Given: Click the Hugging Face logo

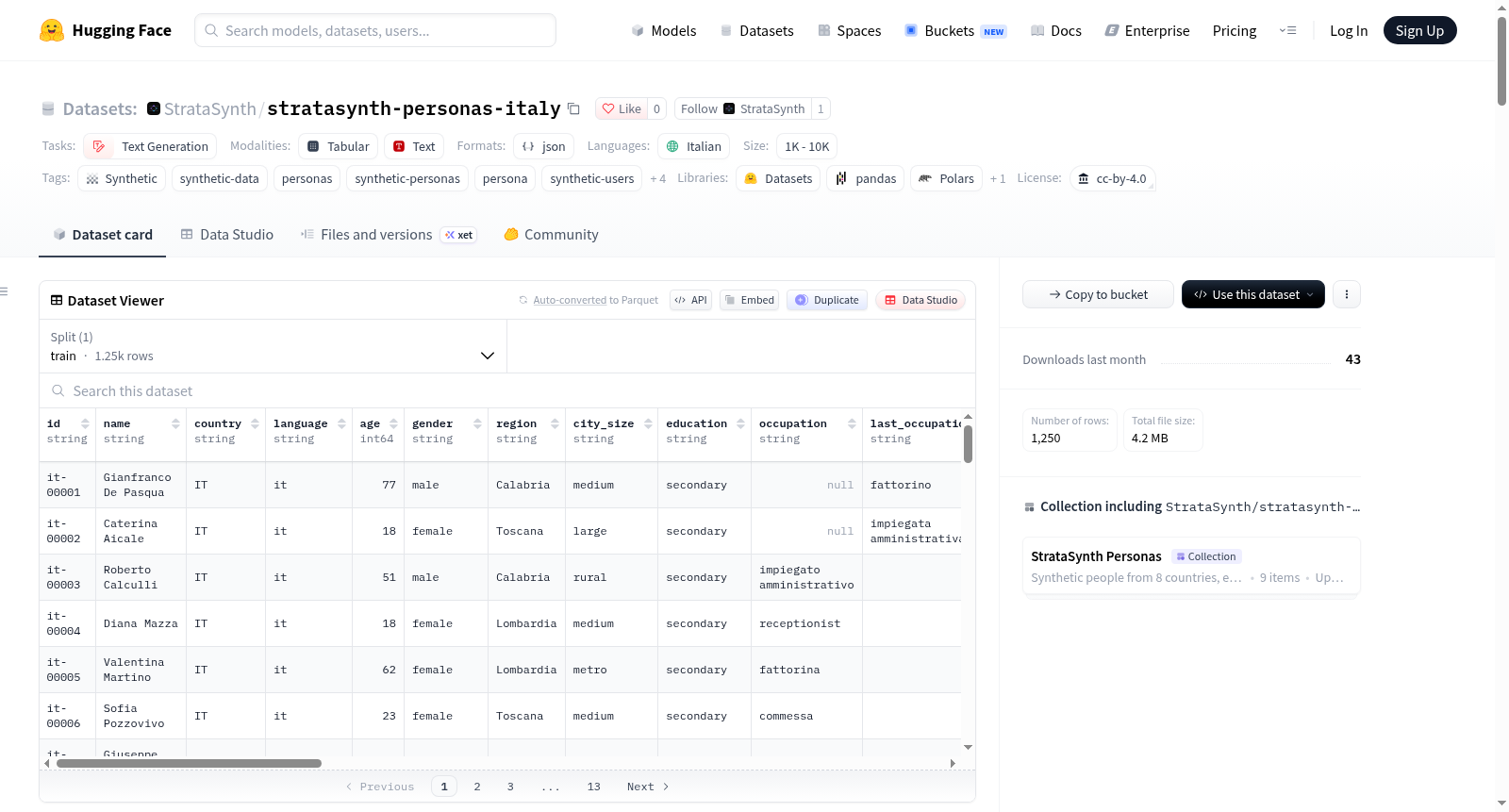Looking at the screenshot, I should (52, 30).
